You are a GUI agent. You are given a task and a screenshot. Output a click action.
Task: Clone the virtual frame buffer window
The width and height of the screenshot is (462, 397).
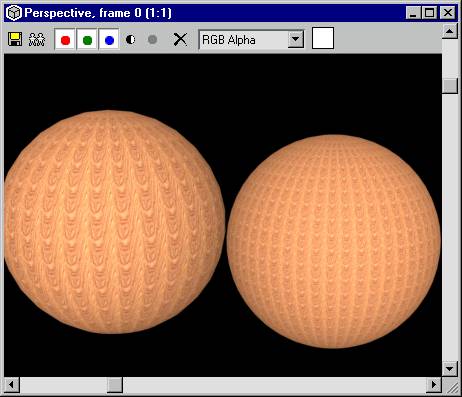pyautogui.click(x=37, y=40)
